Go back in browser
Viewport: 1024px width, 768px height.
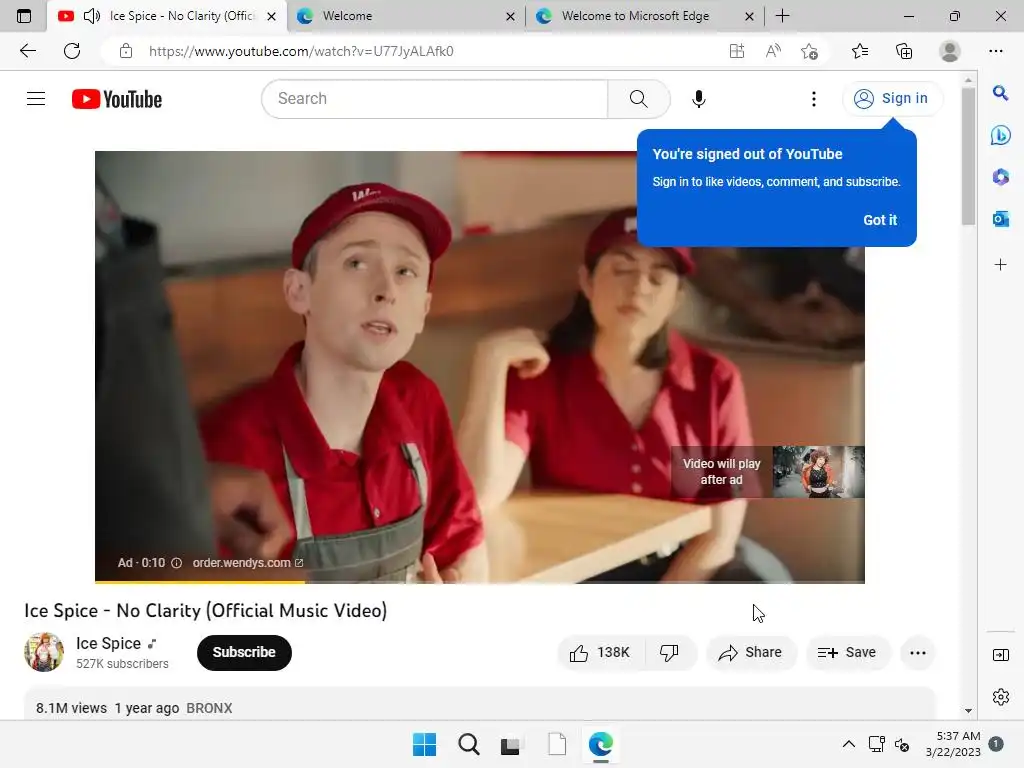tap(27, 51)
